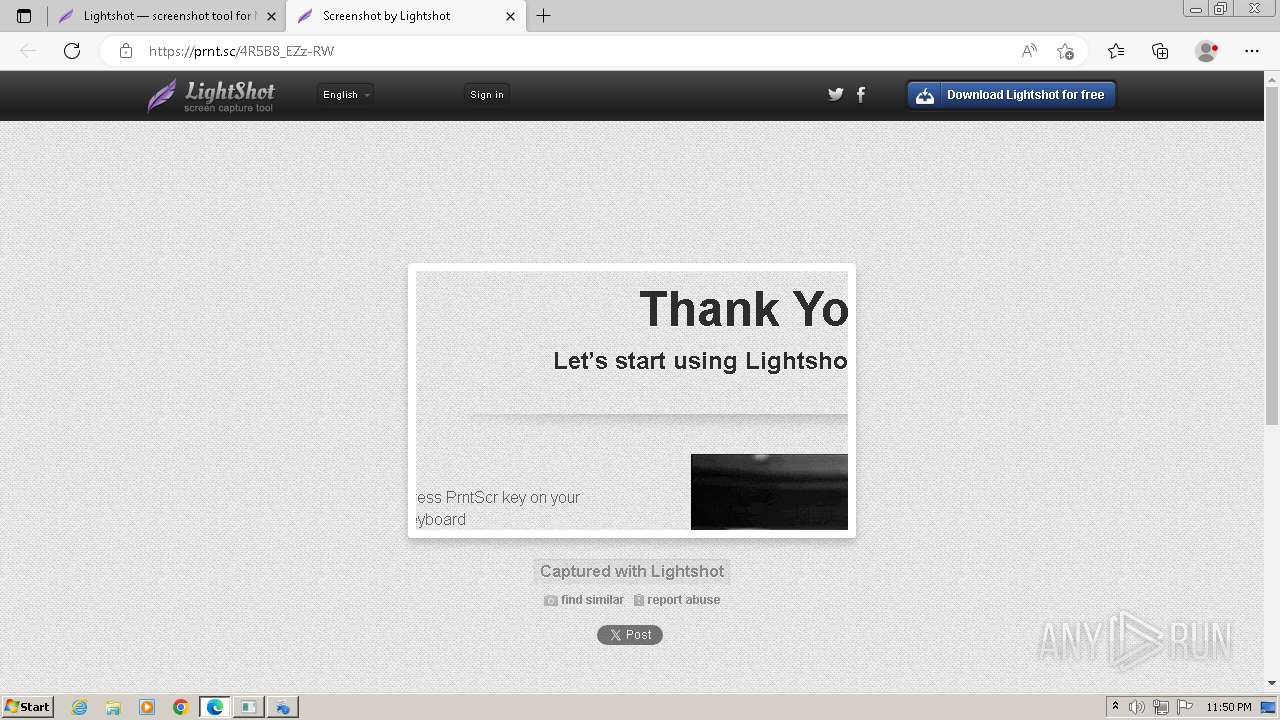1280x720 pixels.
Task: Launch Internet Explorer from taskbar
Action: click(x=80, y=707)
